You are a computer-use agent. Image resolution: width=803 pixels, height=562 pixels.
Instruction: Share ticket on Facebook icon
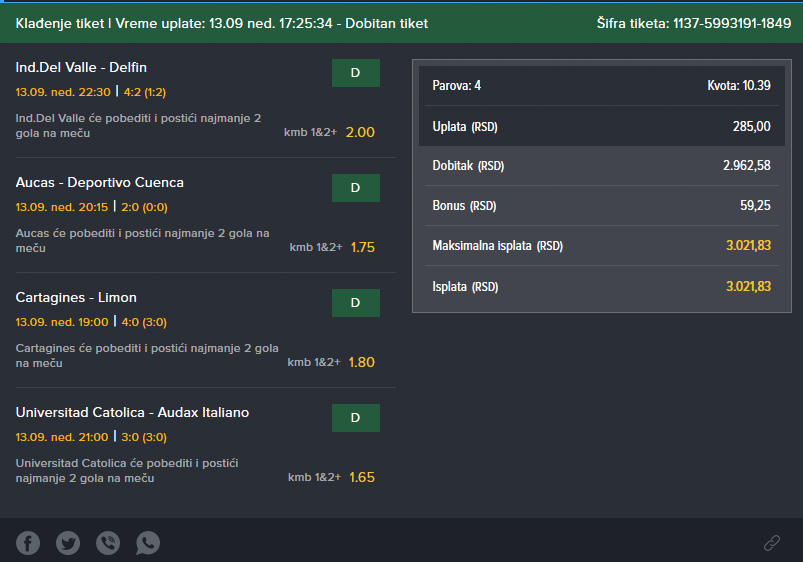click(28, 543)
